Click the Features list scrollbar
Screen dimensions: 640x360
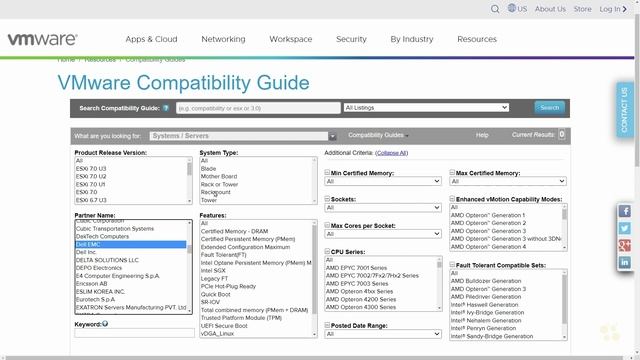click(314, 278)
